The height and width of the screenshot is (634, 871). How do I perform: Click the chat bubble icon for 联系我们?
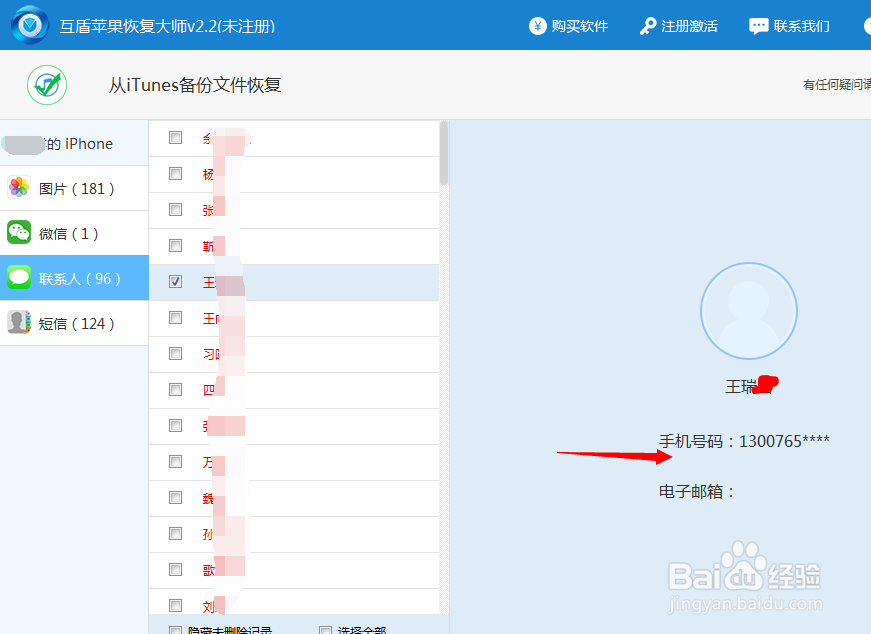(x=758, y=26)
